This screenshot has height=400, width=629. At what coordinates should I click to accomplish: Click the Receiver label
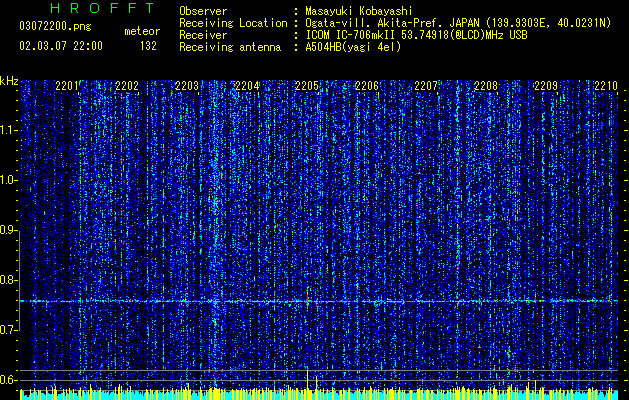(x=203, y=35)
